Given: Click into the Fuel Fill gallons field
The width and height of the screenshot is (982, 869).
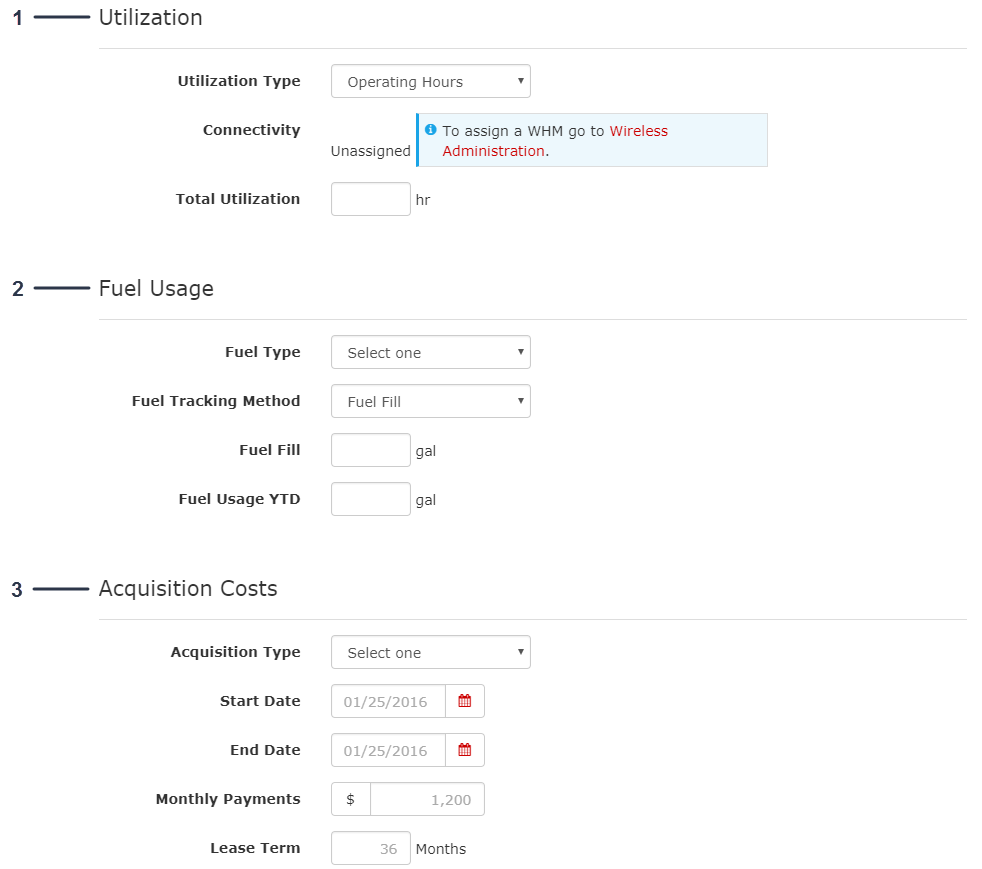Looking at the screenshot, I should coord(370,450).
